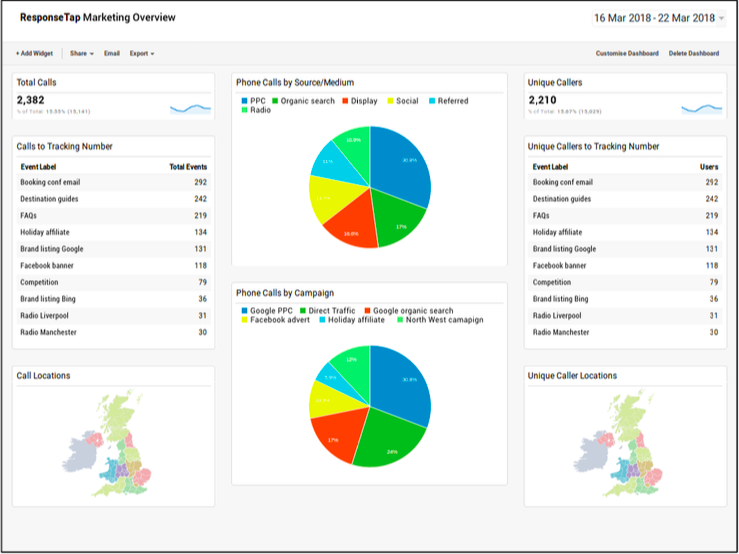The image size is (739, 554).
Task: Click the Facebook advert legend label
Action: (x=280, y=320)
